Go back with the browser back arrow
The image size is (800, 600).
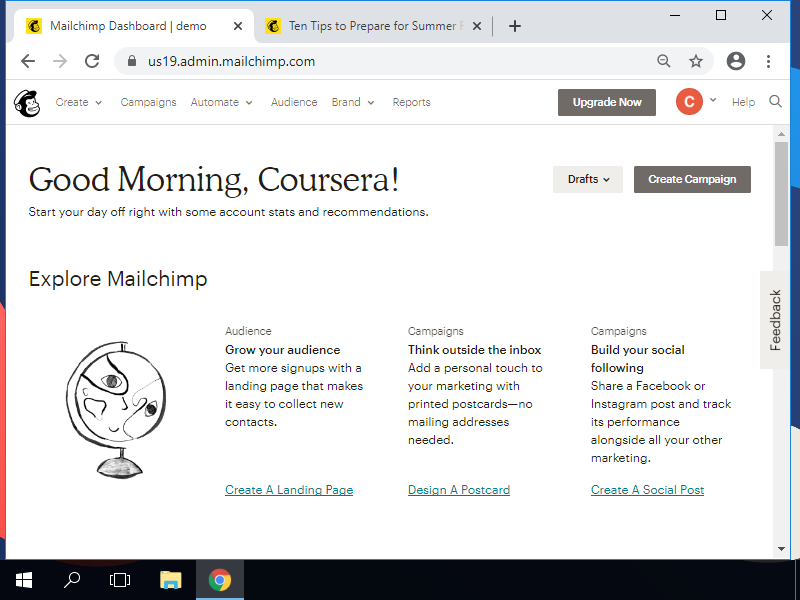28,61
